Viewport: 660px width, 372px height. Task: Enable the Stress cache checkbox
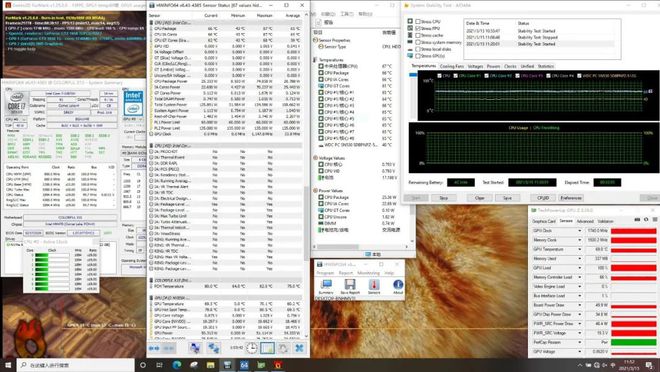[418, 35]
